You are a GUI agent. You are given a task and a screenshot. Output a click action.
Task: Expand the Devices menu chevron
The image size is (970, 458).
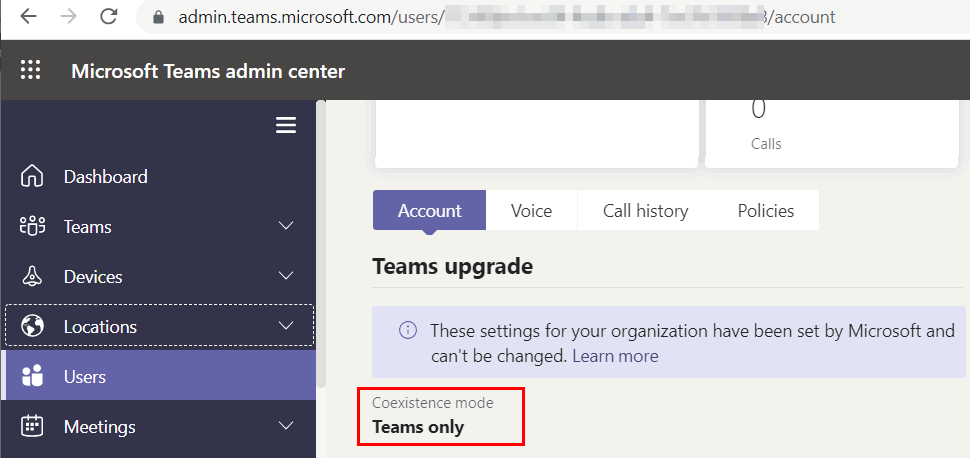tap(286, 275)
